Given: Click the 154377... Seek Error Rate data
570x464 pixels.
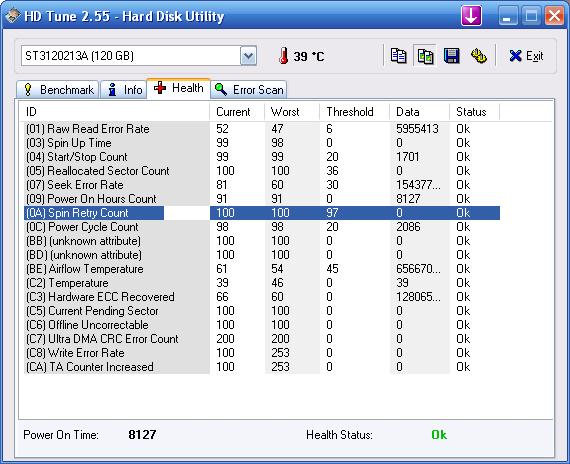Looking at the screenshot, I should click(x=418, y=185).
